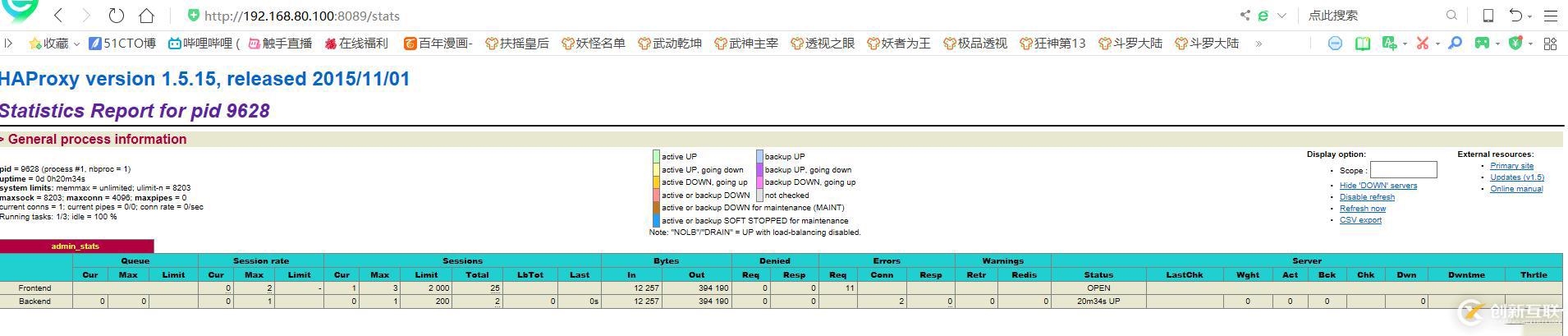The height and width of the screenshot is (336, 1568).
Task: Open the green book reading mode icon
Action: pyautogui.click(x=1363, y=43)
